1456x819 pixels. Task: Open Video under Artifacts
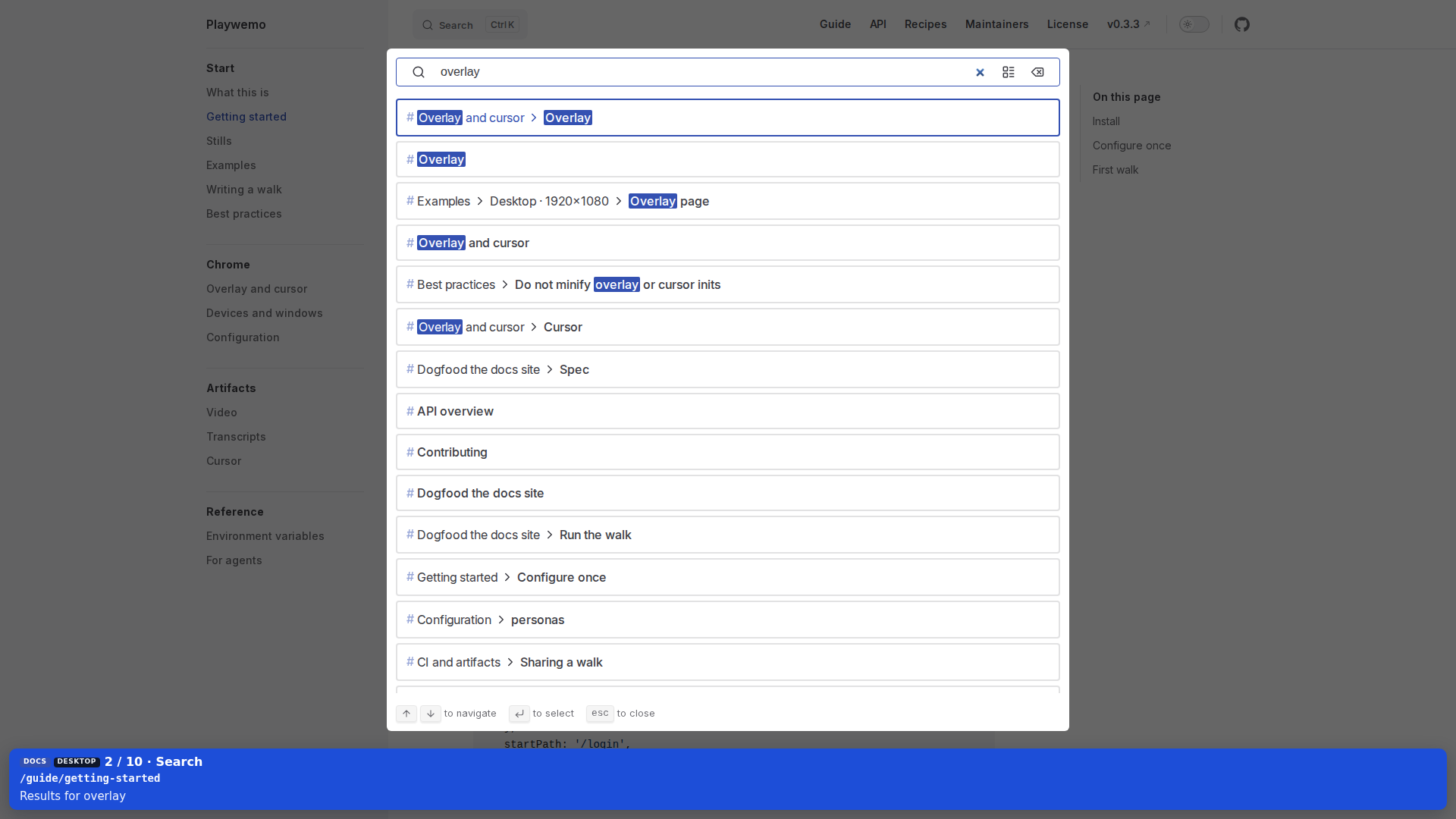(221, 413)
